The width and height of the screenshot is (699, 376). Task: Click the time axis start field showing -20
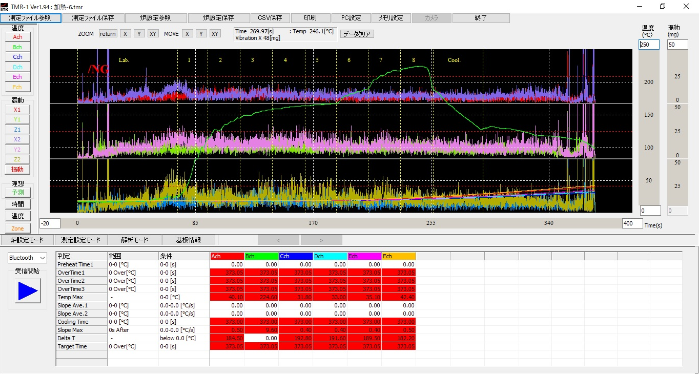[x=50, y=223]
